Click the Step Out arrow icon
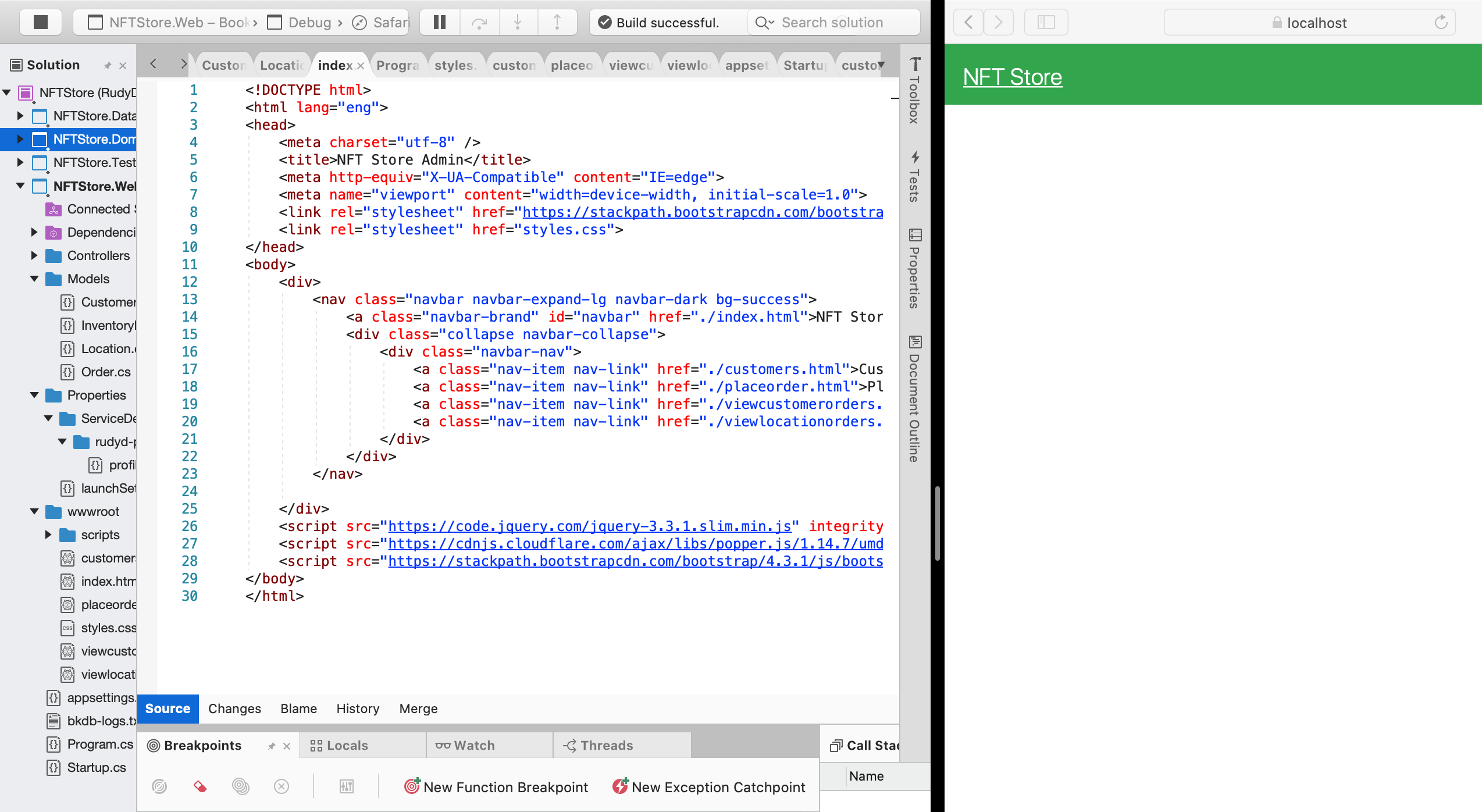Screen dimensions: 1482x812 coord(557,22)
